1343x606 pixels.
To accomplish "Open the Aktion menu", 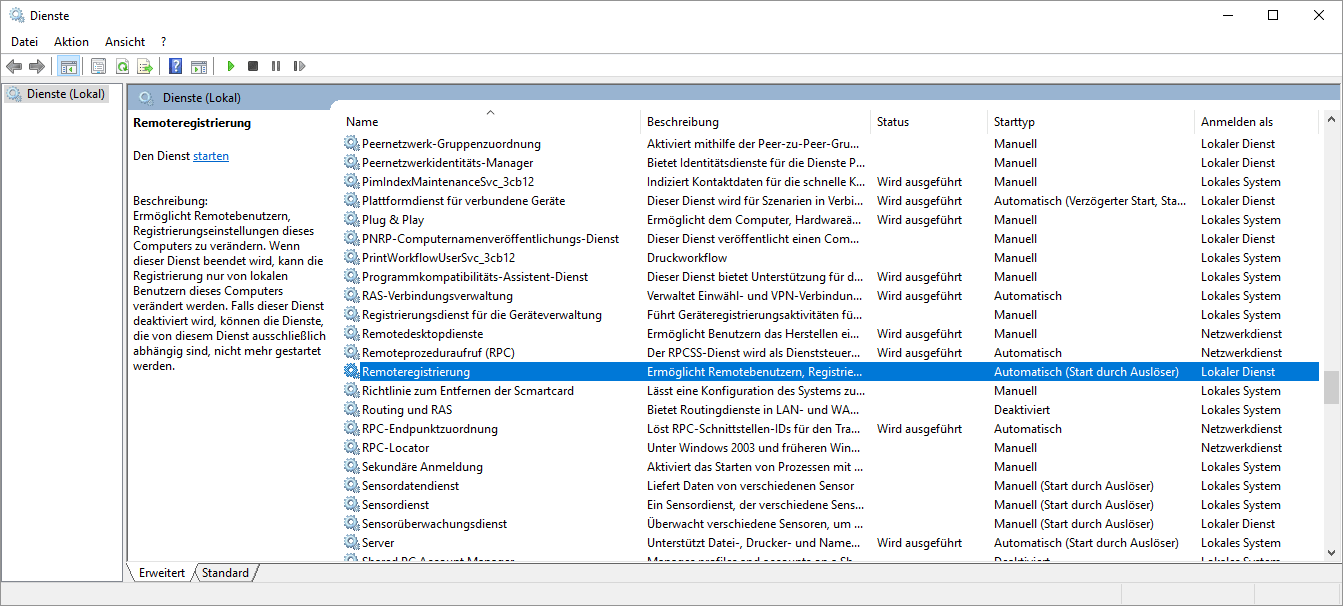I will (71, 42).
